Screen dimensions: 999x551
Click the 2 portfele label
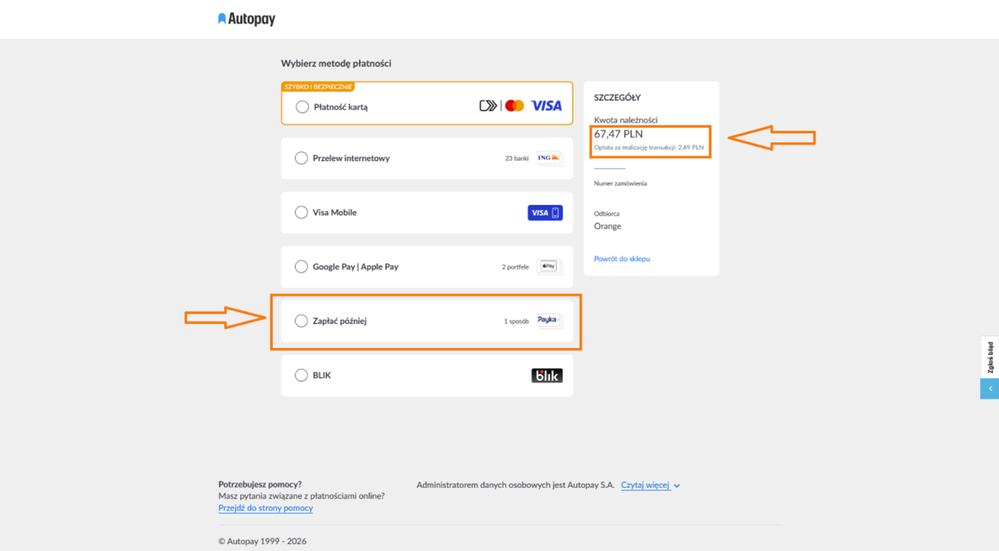tap(515, 267)
